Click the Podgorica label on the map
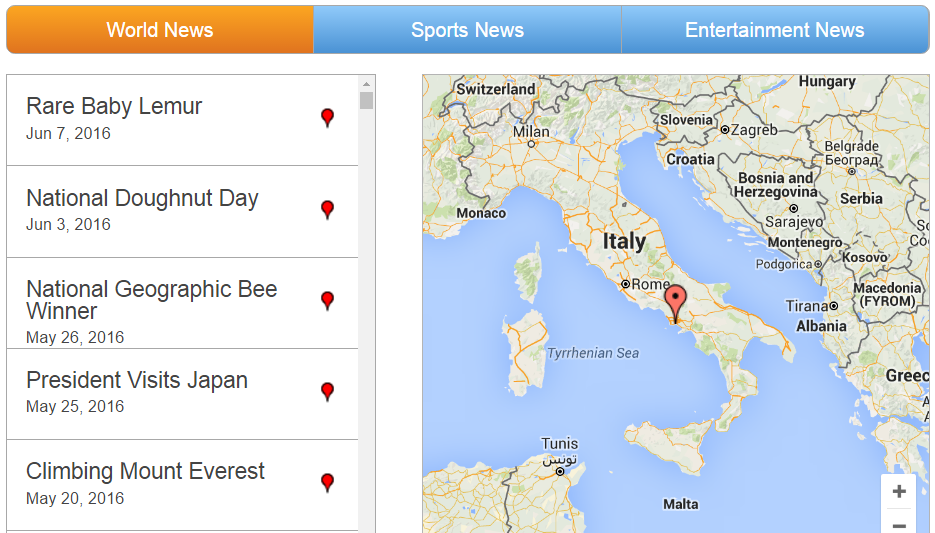This screenshot has width=935, height=533. coord(784,264)
